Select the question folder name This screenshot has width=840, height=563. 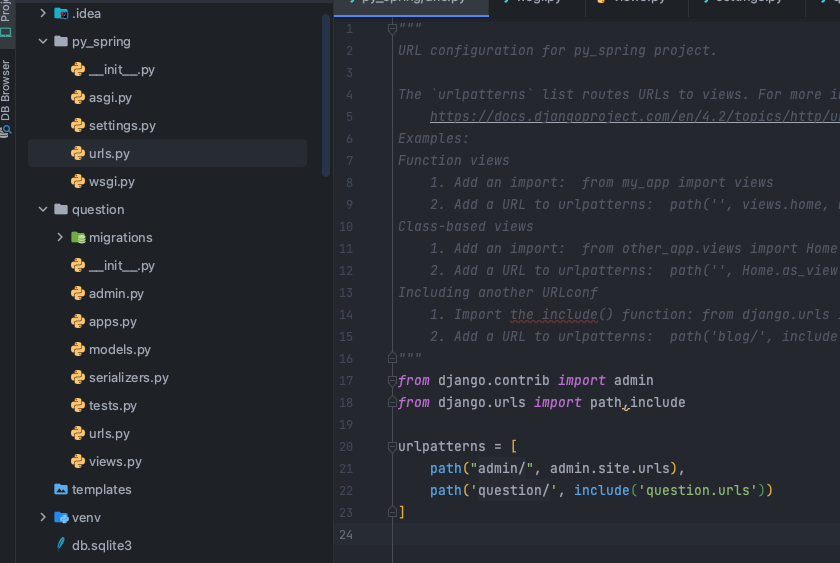98,209
